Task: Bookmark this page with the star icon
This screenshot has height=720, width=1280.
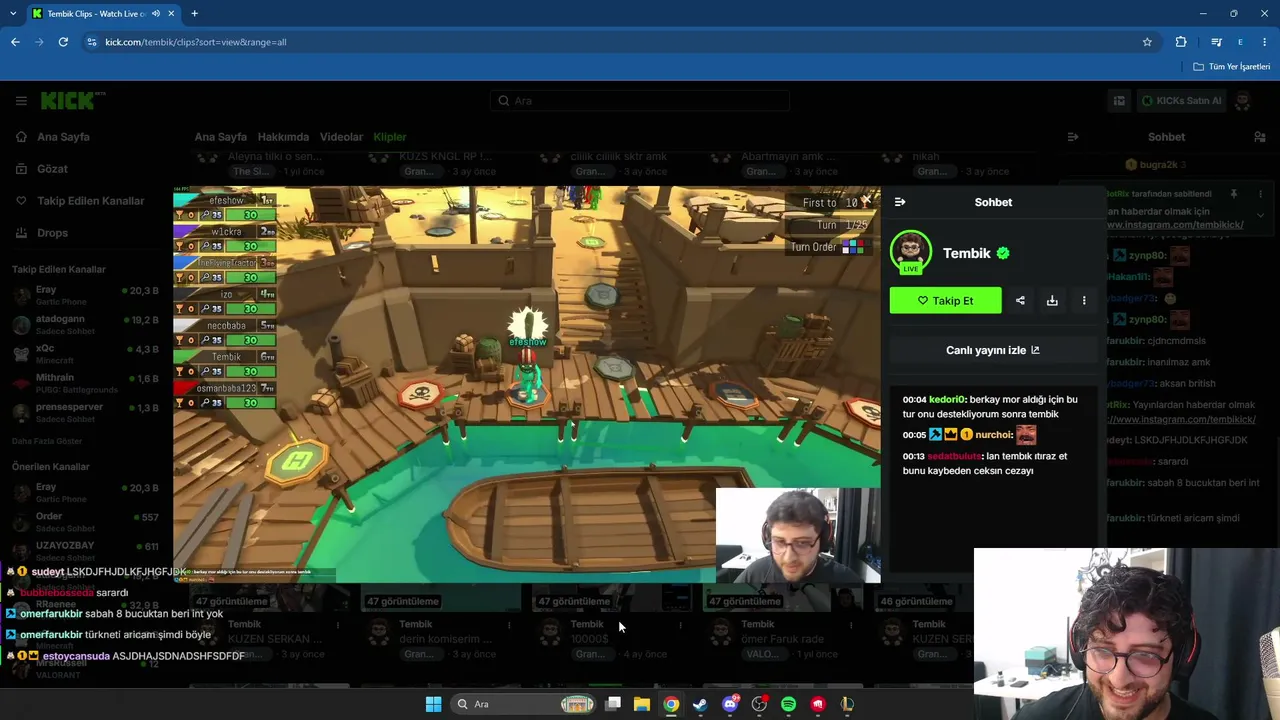Action: pos(1147,42)
